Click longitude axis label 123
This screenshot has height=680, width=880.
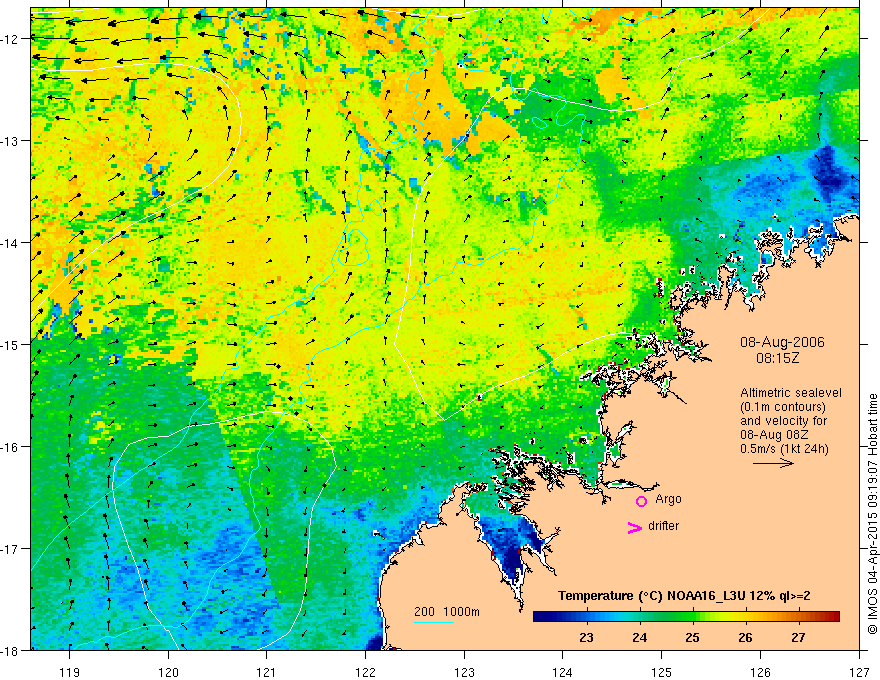[x=464, y=672]
